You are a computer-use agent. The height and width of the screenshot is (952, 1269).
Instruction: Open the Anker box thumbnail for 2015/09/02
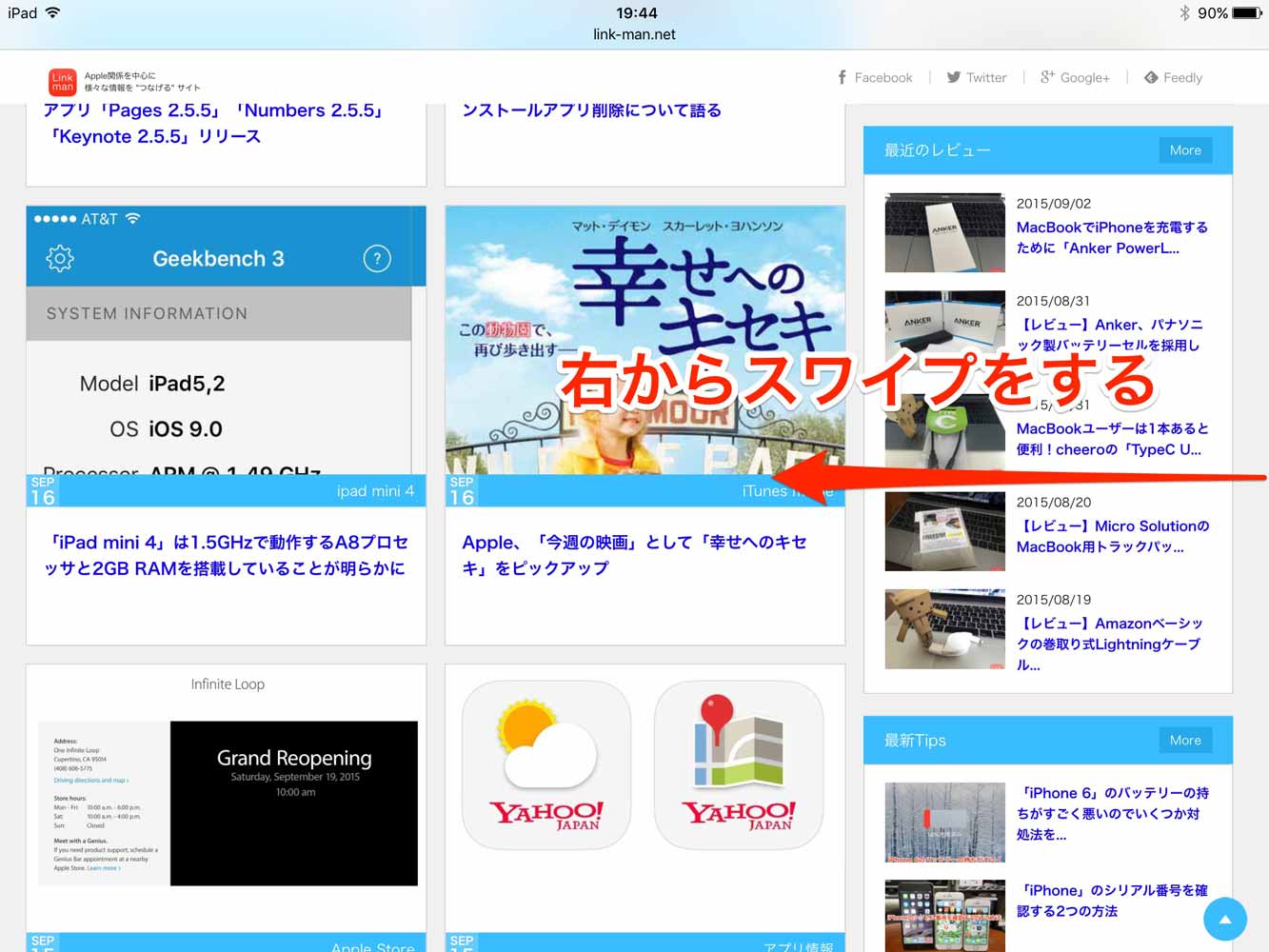click(944, 233)
